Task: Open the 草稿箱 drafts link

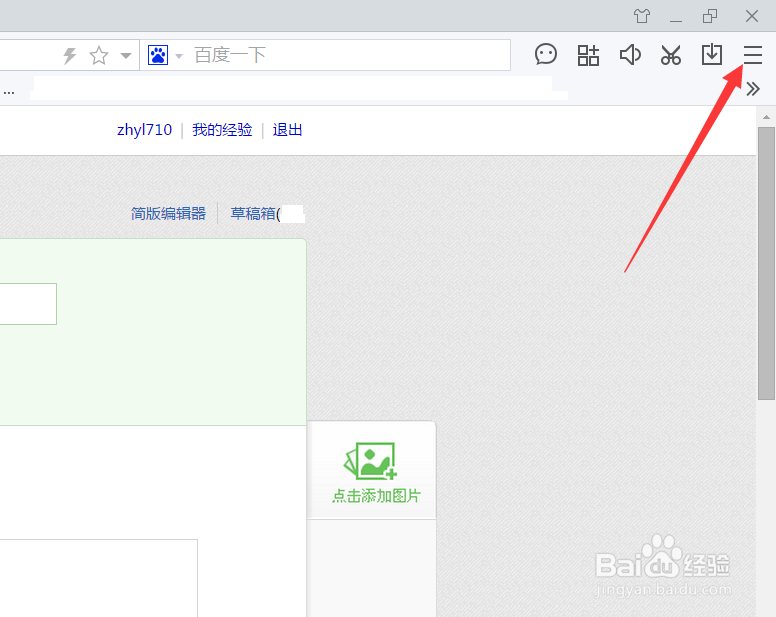Action: [x=255, y=214]
